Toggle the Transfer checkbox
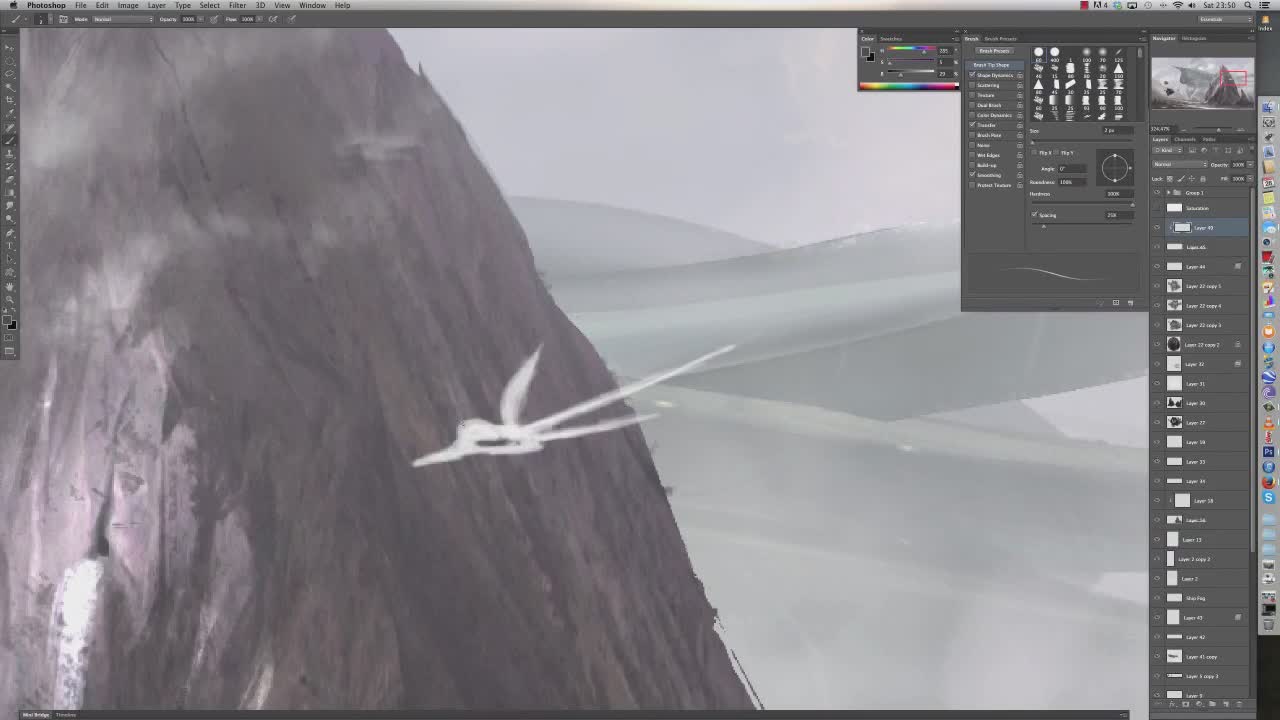The width and height of the screenshot is (1280, 720). coord(972,125)
